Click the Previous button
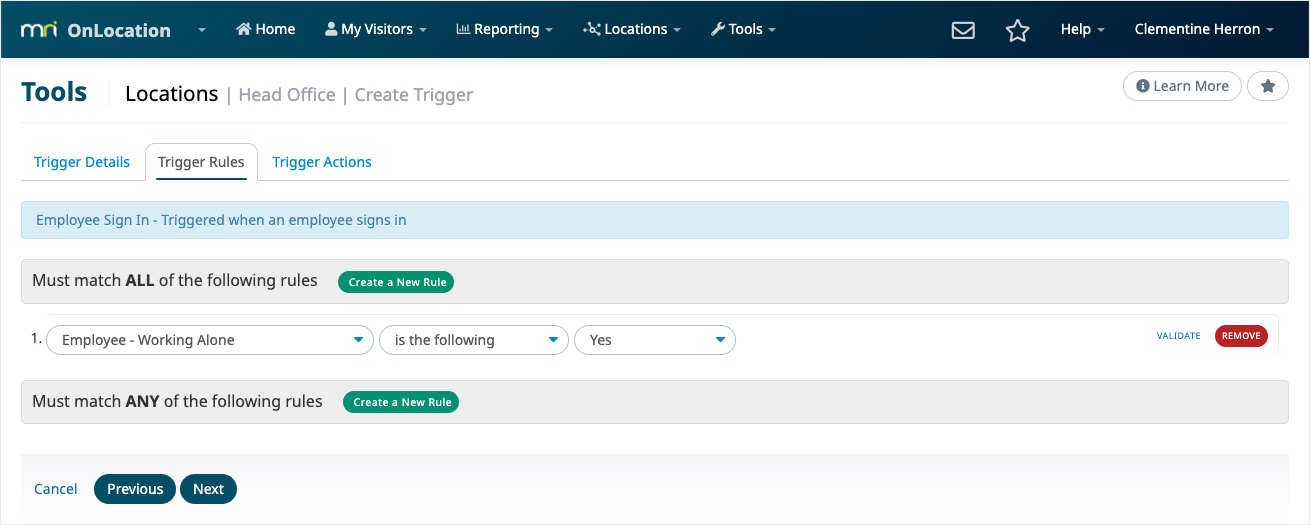 135,489
